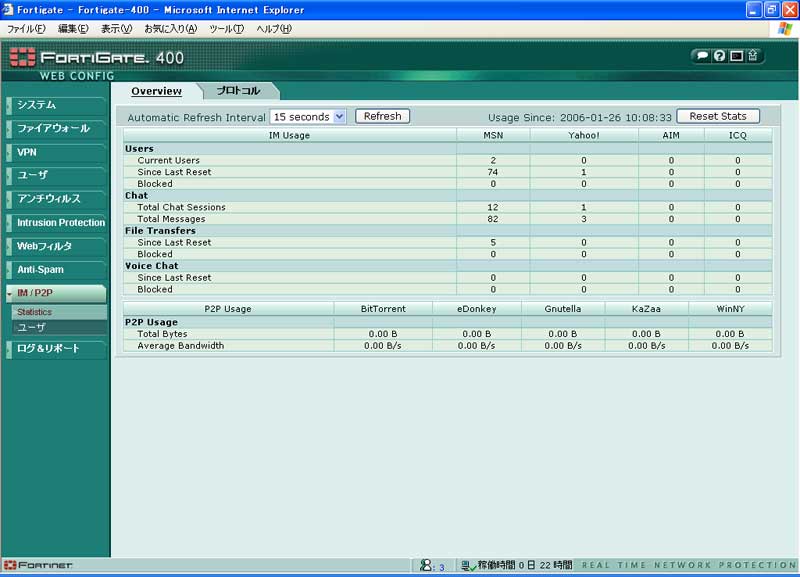Open online help question mark icon
Viewport: 800px width, 577px height.
coord(719,56)
